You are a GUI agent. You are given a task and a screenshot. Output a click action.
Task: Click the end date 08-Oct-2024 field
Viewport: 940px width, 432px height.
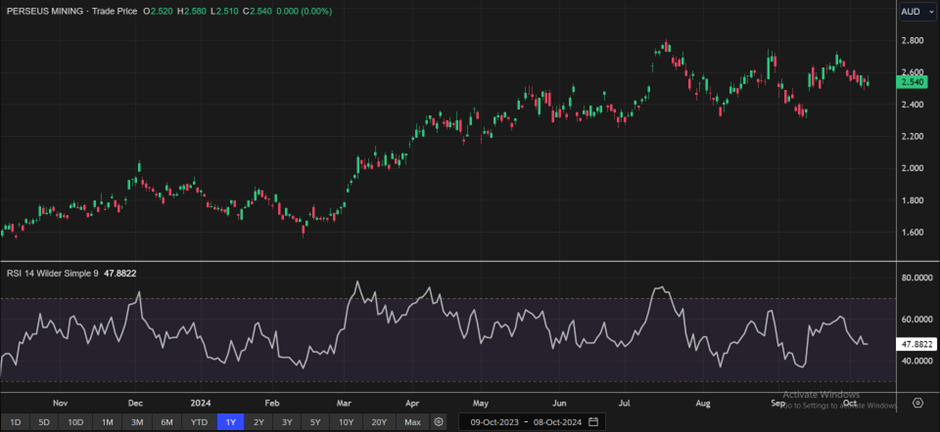(556, 422)
